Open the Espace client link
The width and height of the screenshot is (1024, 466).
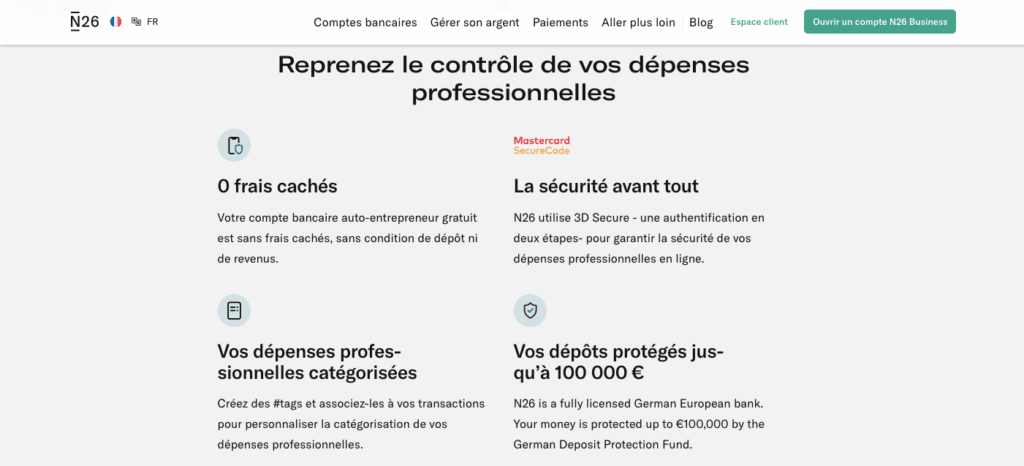coord(759,22)
